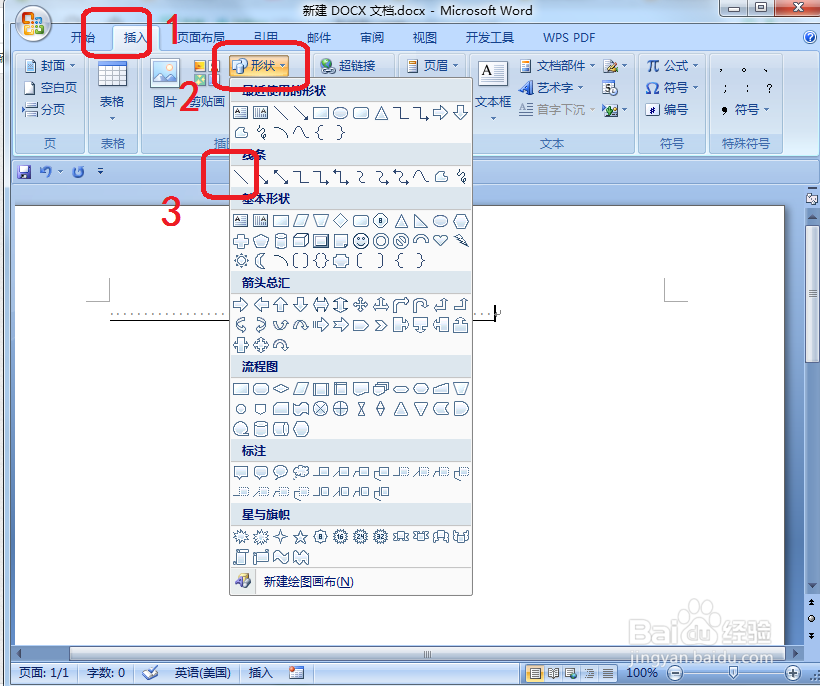Viewport: 820px width, 686px height.
Task: Click New Drawing Canvas option
Action: coord(351,581)
